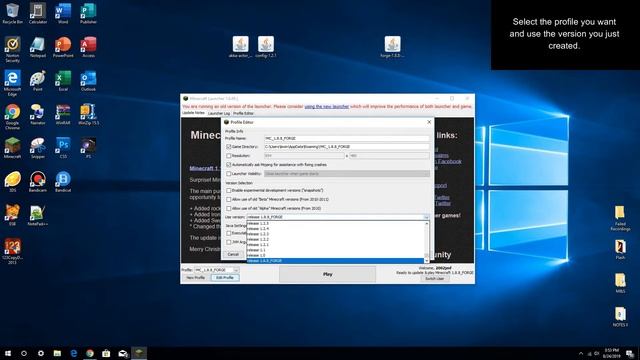The image size is (640, 360).
Task: Open the WinRAR desktop shortcut
Action: (63, 114)
